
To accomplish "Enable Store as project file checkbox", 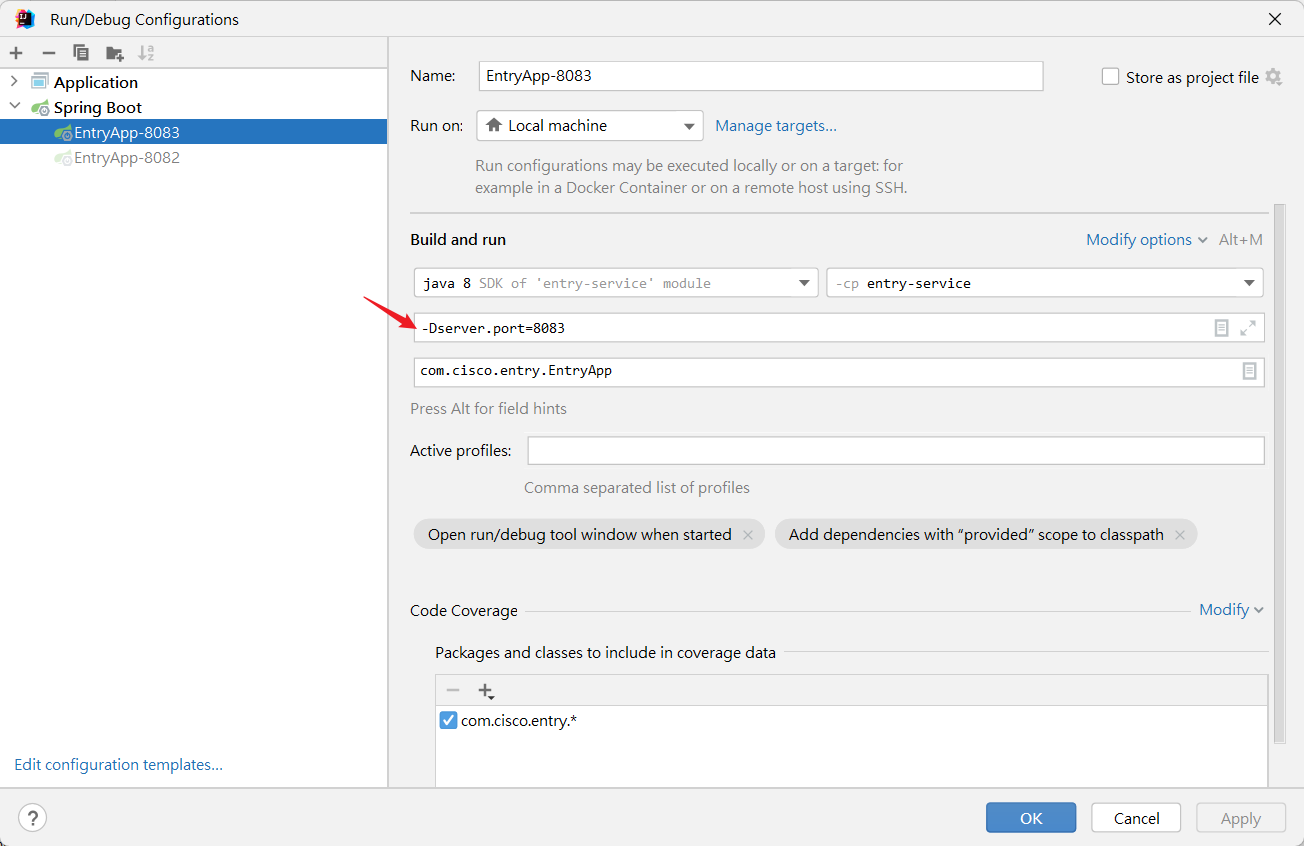I will coord(1110,77).
